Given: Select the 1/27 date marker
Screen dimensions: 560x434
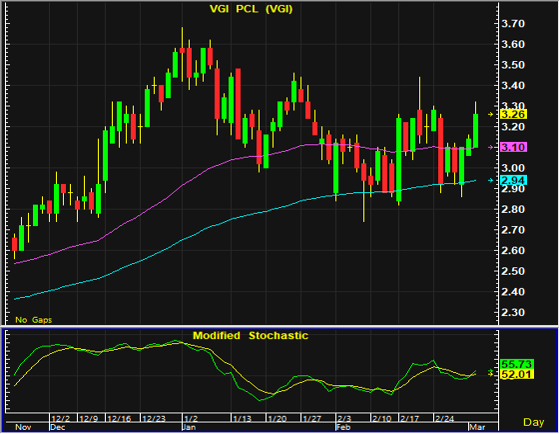Looking at the screenshot, I should [x=311, y=419].
